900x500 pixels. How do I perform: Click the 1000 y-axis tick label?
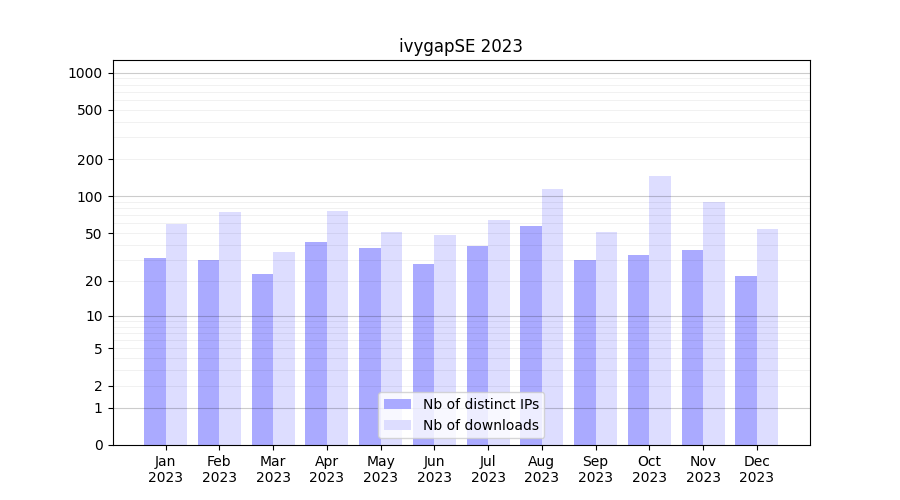(85, 73)
